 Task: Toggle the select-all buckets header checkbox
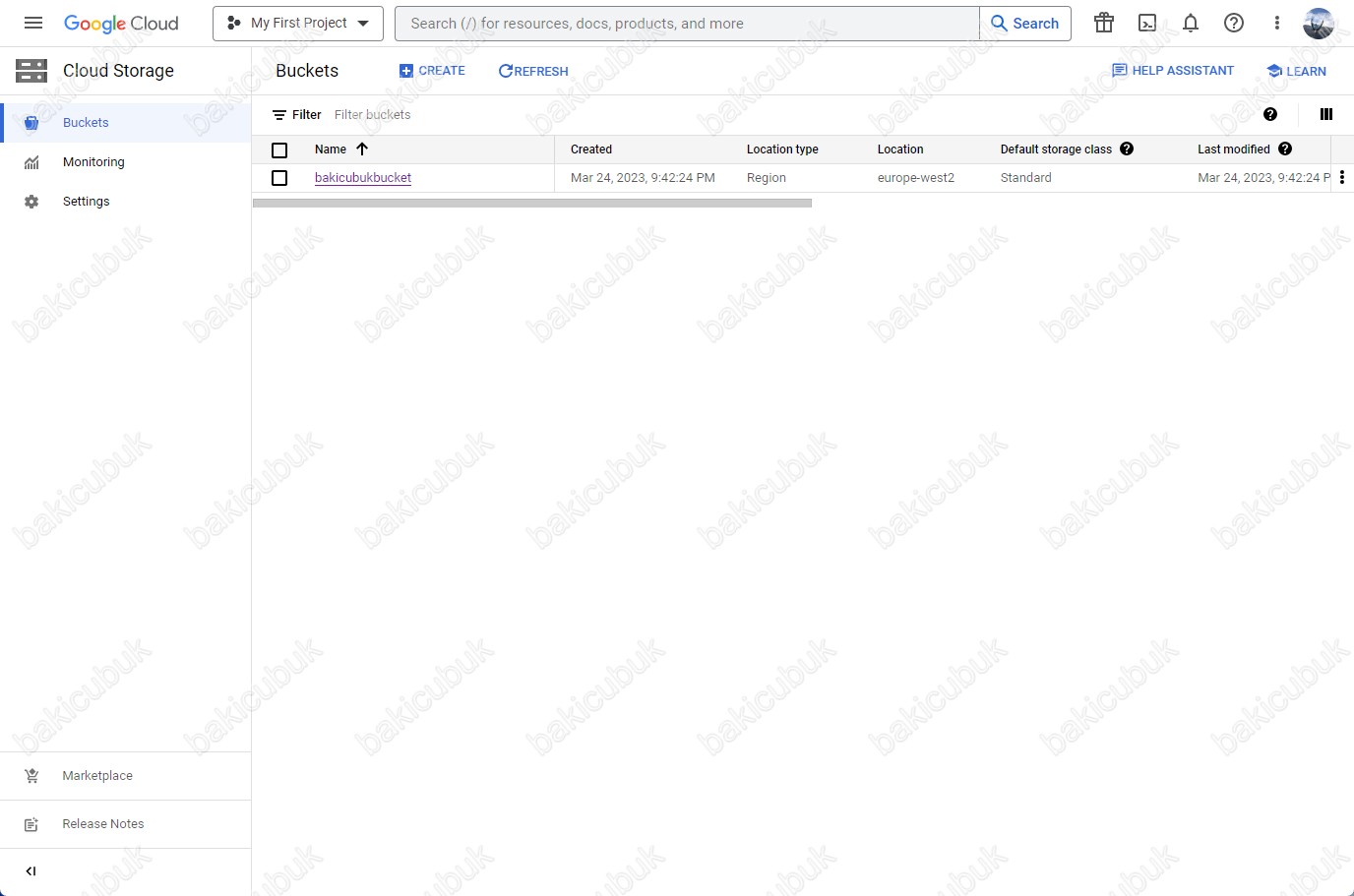[x=279, y=149]
